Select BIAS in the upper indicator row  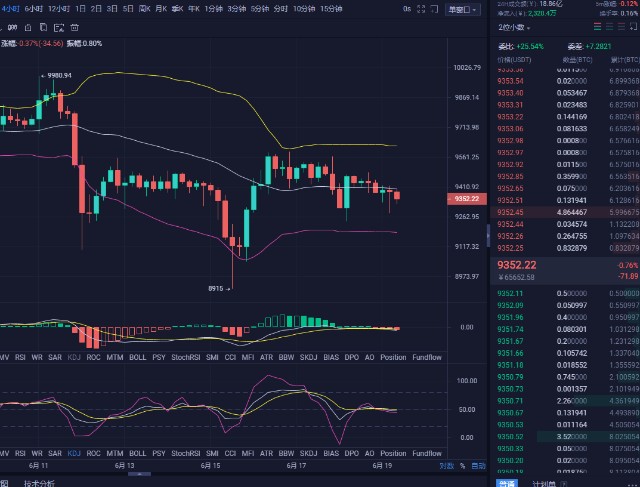[331, 357]
